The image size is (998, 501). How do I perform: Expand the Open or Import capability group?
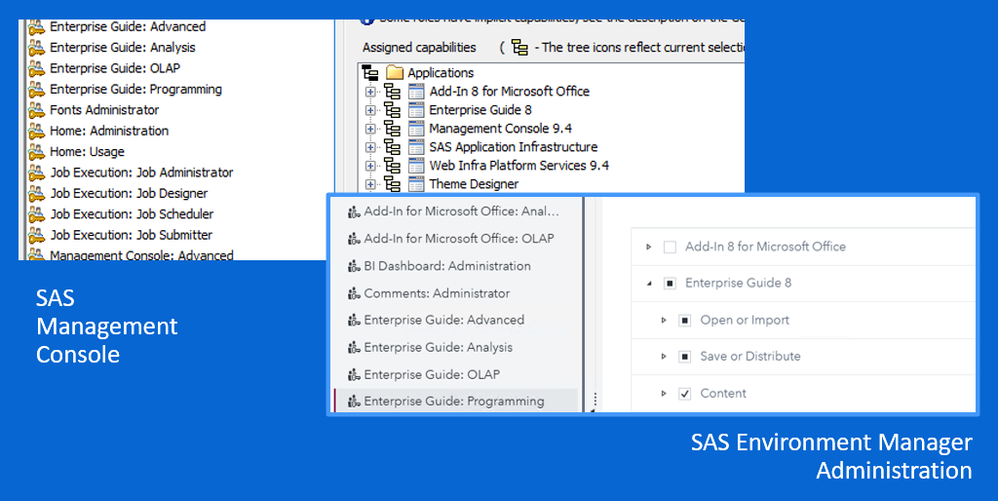point(664,320)
